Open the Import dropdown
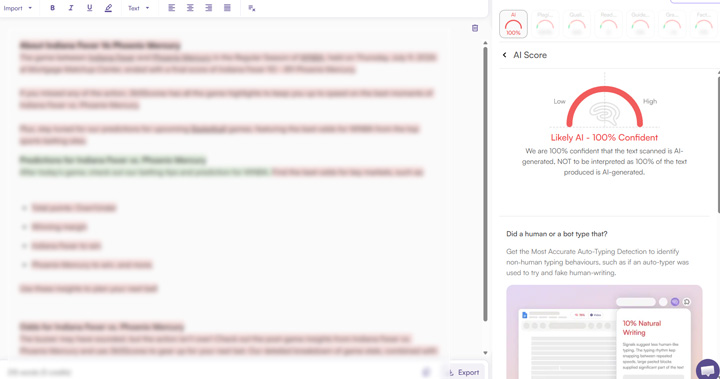This screenshot has width=720, height=379. [18, 8]
